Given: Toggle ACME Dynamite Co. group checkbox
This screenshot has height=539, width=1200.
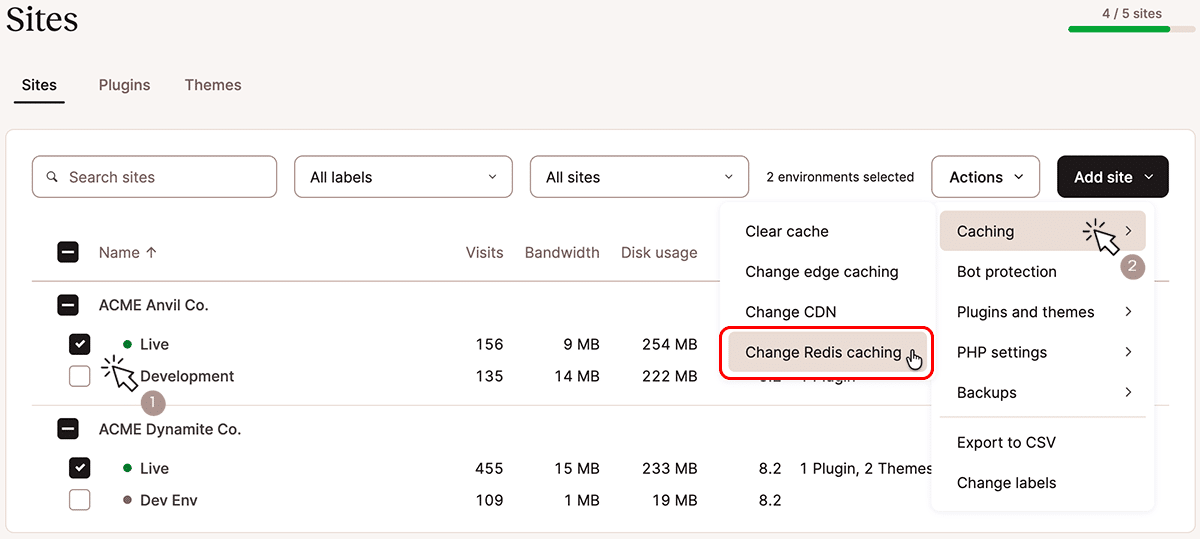Looking at the screenshot, I should point(68,429).
